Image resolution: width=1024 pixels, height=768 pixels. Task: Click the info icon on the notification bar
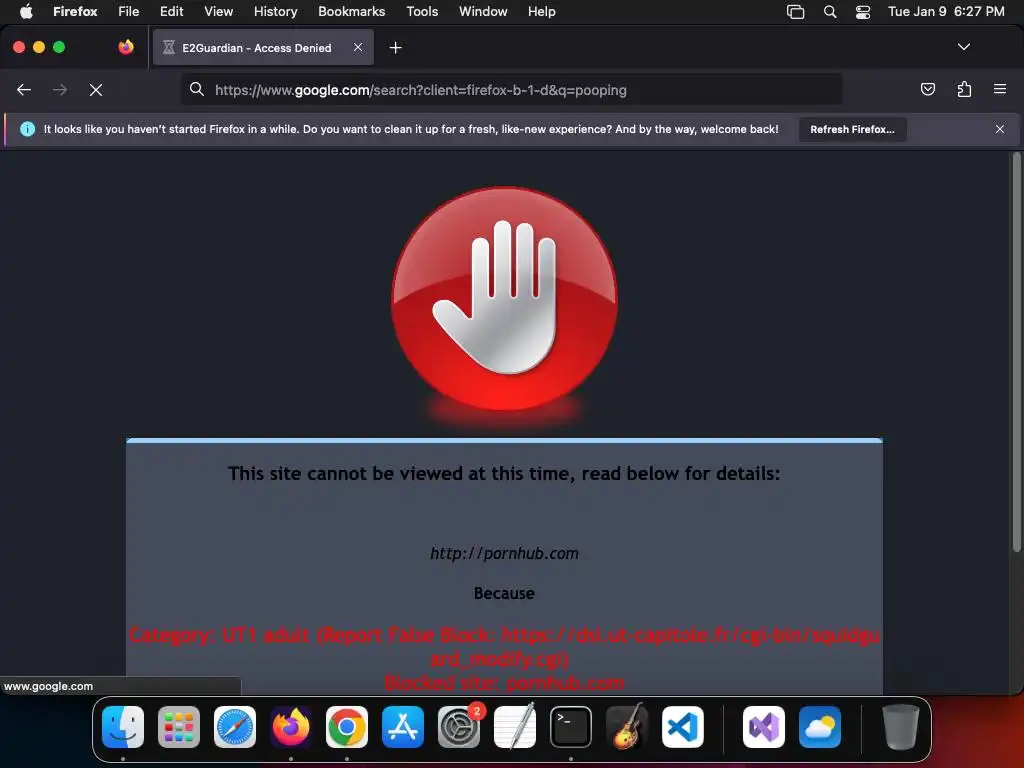point(27,129)
